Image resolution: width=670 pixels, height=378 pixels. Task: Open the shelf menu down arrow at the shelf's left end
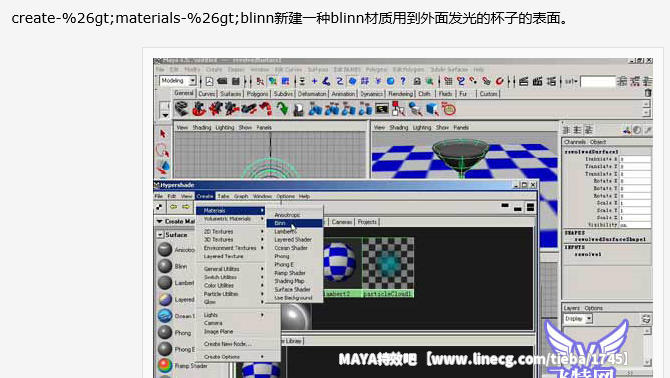coord(165,115)
